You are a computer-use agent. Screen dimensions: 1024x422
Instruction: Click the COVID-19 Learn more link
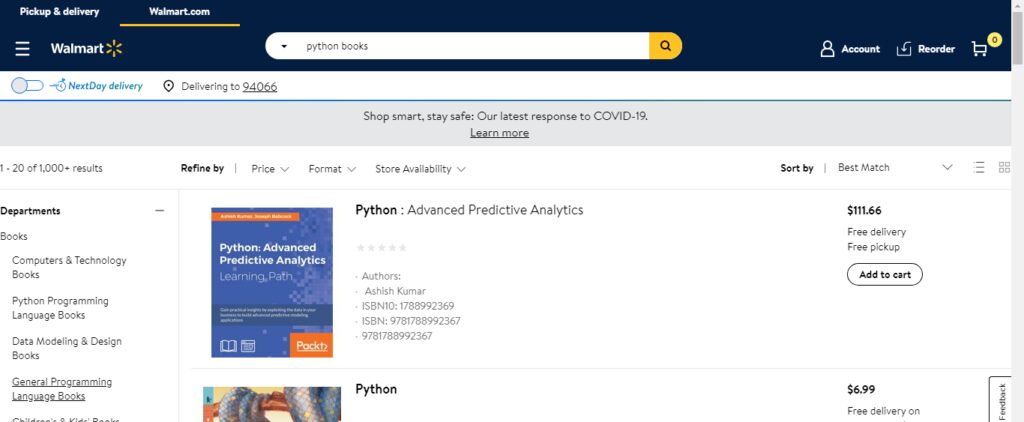point(499,133)
